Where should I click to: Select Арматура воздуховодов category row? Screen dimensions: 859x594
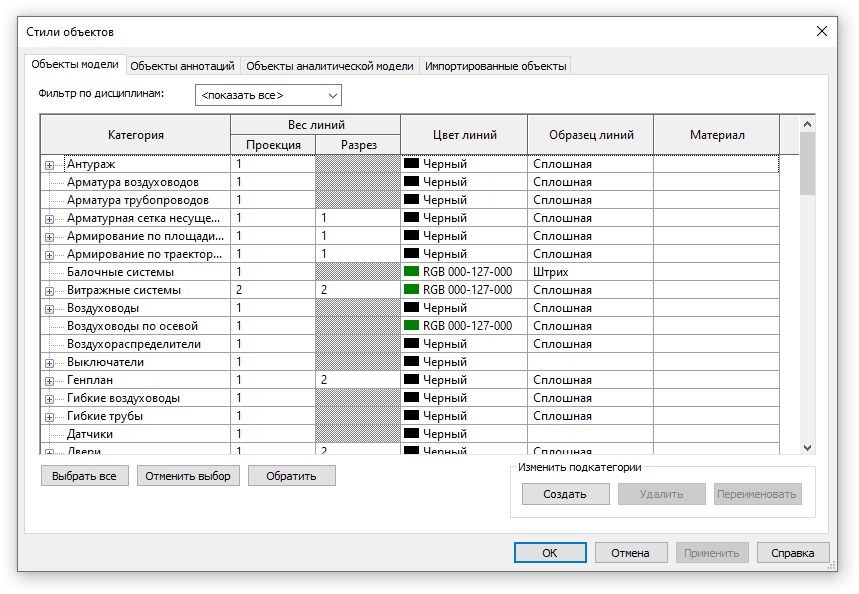click(x=135, y=182)
